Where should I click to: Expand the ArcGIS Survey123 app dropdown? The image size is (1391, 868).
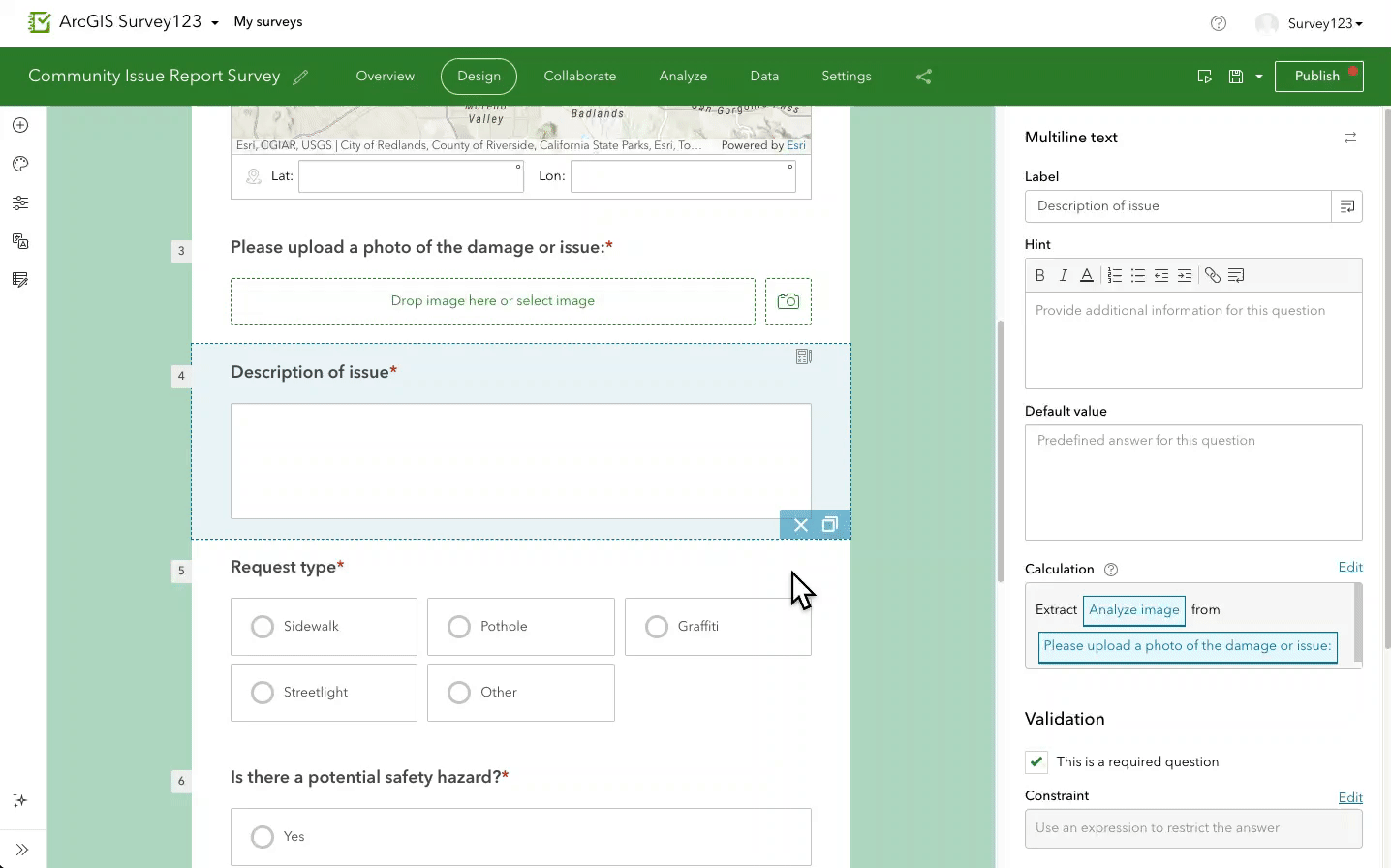214,21
